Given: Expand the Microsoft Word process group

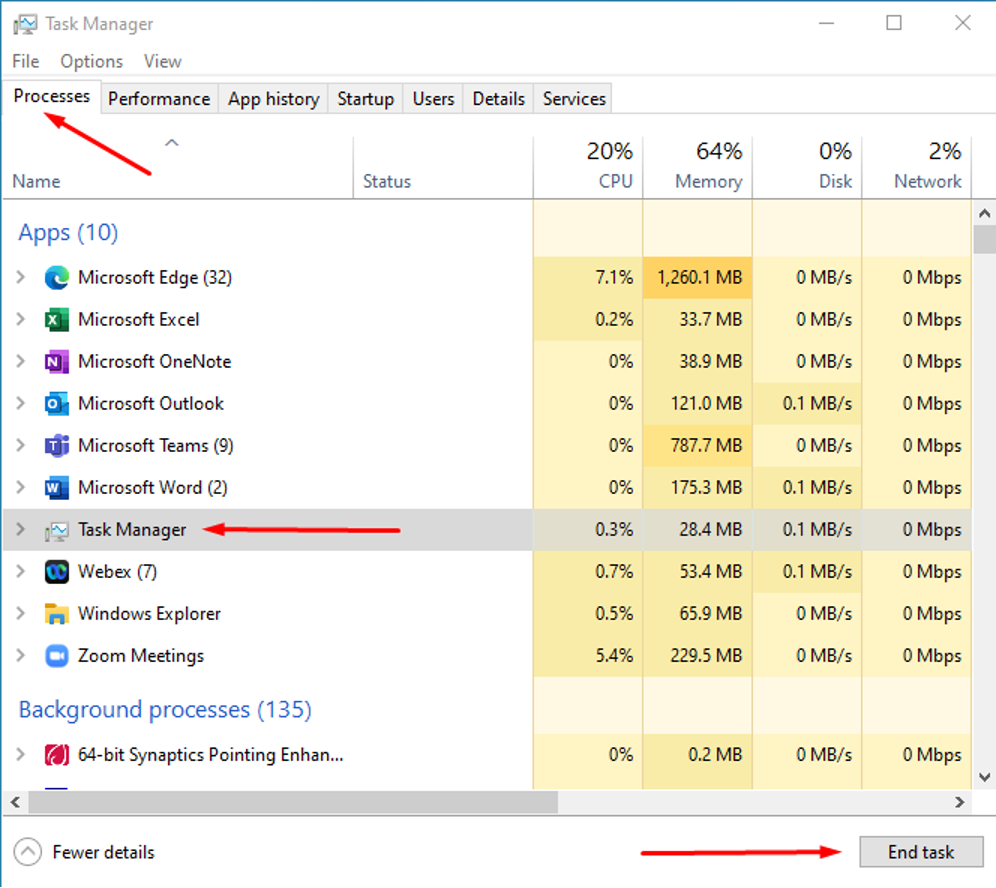Looking at the screenshot, I should pos(20,487).
